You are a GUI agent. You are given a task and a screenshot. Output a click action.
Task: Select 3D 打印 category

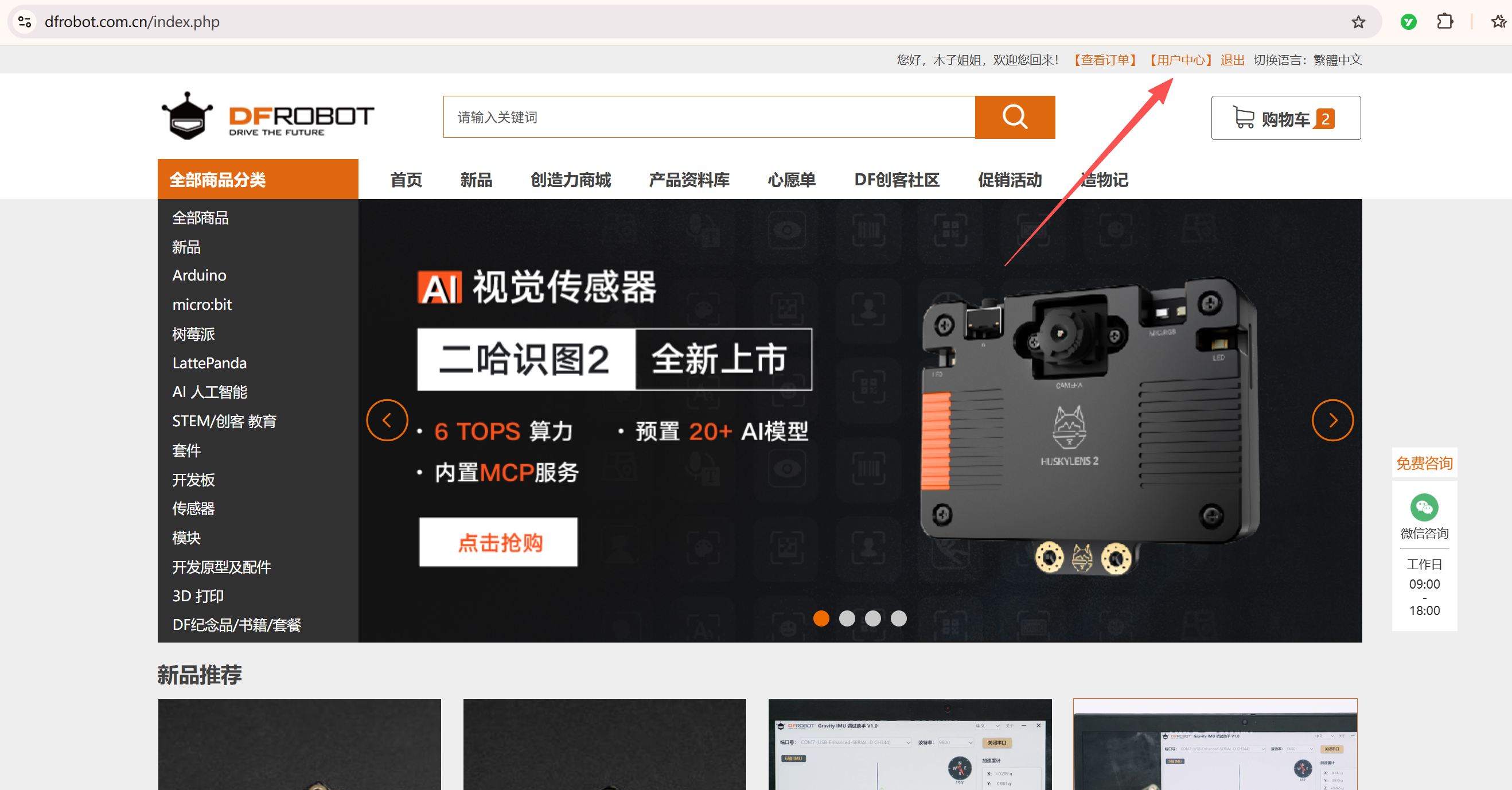tap(198, 596)
